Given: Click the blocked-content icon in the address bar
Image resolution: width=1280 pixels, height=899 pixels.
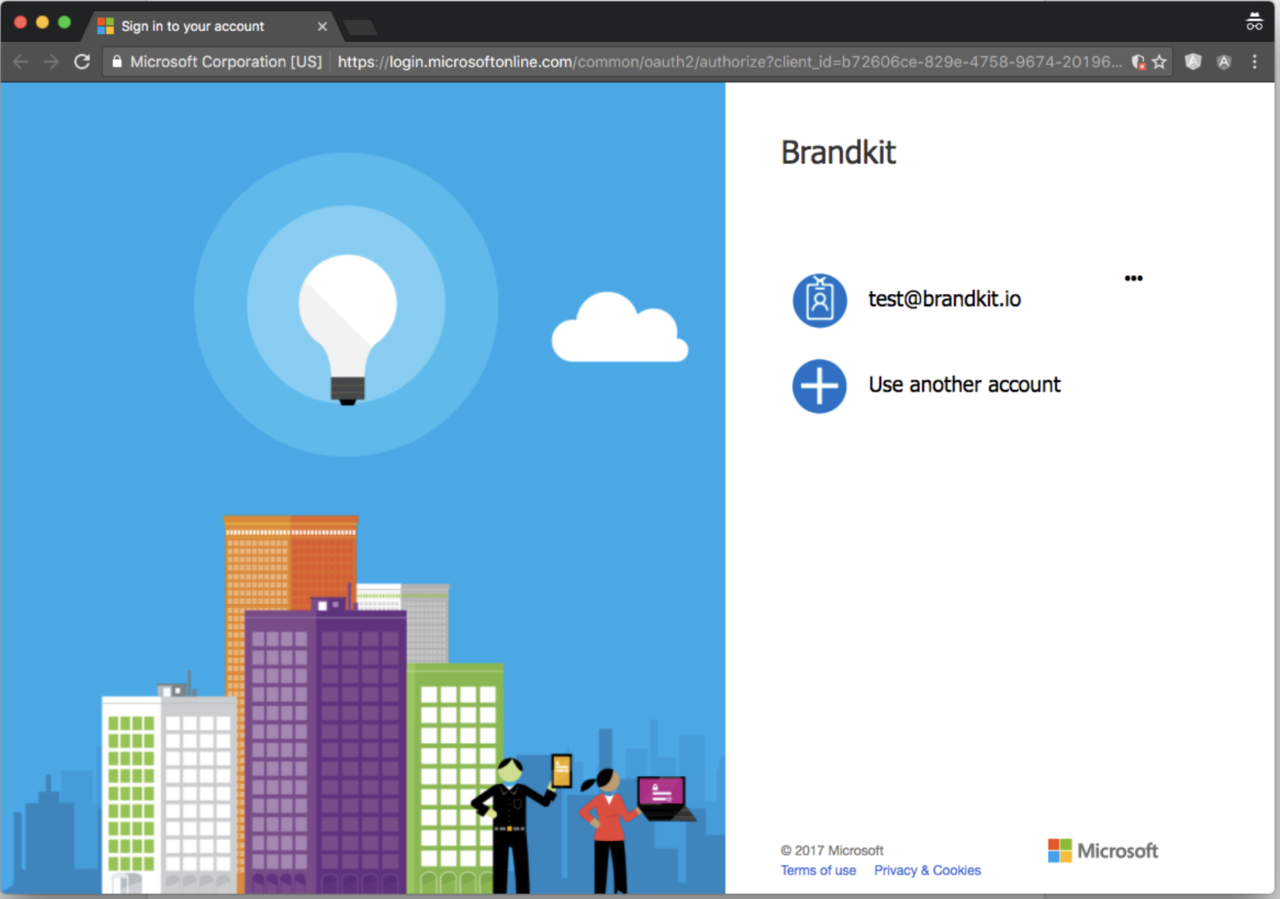Looking at the screenshot, I should (x=1138, y=62).
